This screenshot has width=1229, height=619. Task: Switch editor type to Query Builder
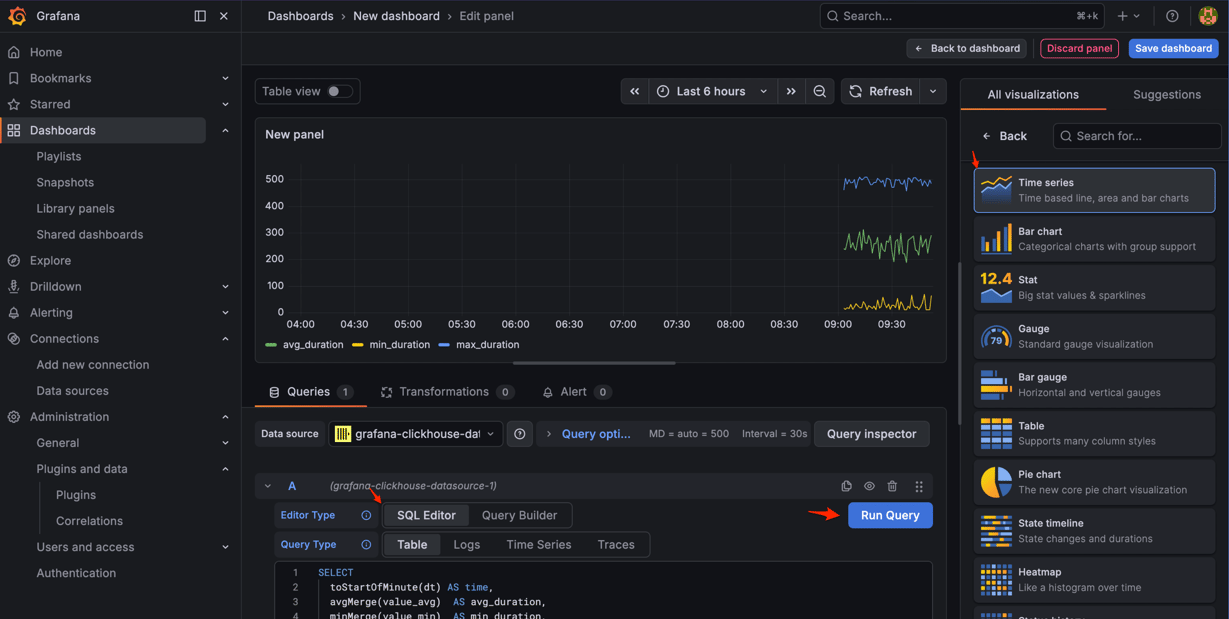click(519, 515)
